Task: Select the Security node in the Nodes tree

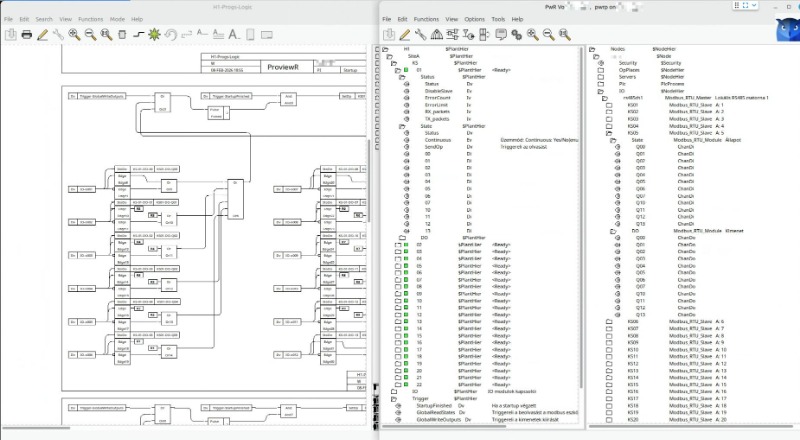Action: (x=627, y=62)
